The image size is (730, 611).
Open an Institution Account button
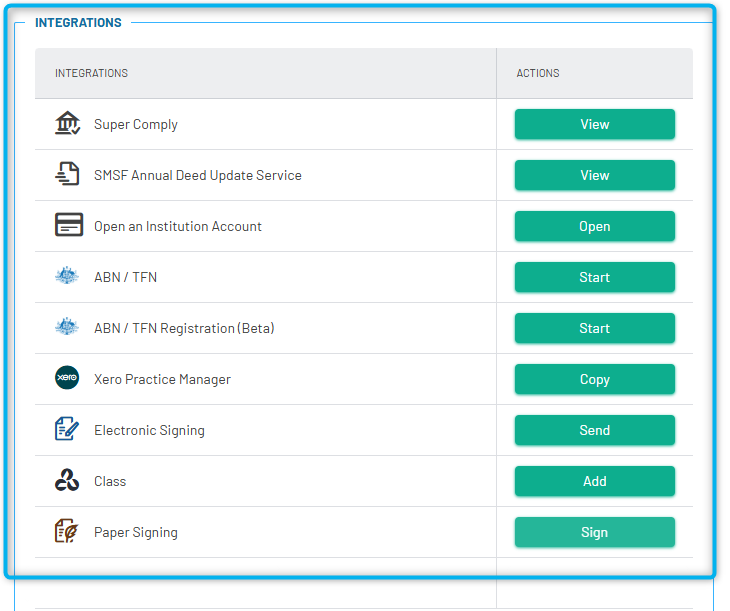tap(595, 226)
